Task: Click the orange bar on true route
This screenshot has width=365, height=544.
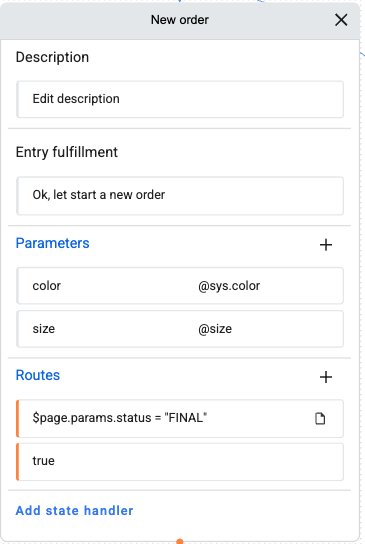Action: coord(18,461)
